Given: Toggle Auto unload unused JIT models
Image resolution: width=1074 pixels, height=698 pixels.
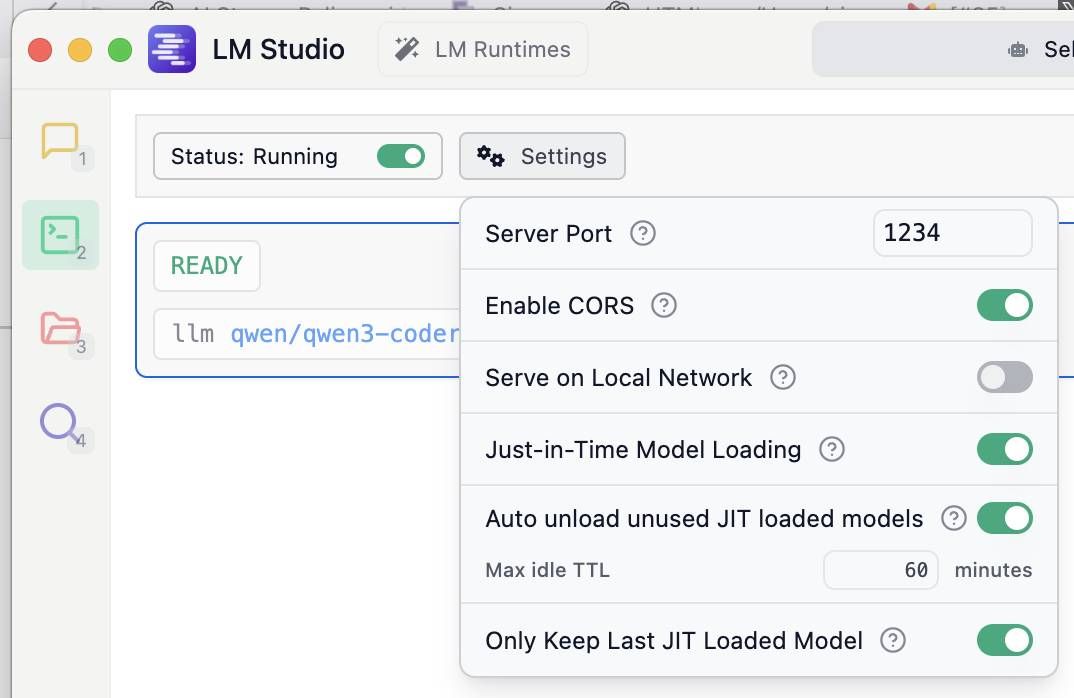Looking at the screenshot, I should [x=1004, y=519].
